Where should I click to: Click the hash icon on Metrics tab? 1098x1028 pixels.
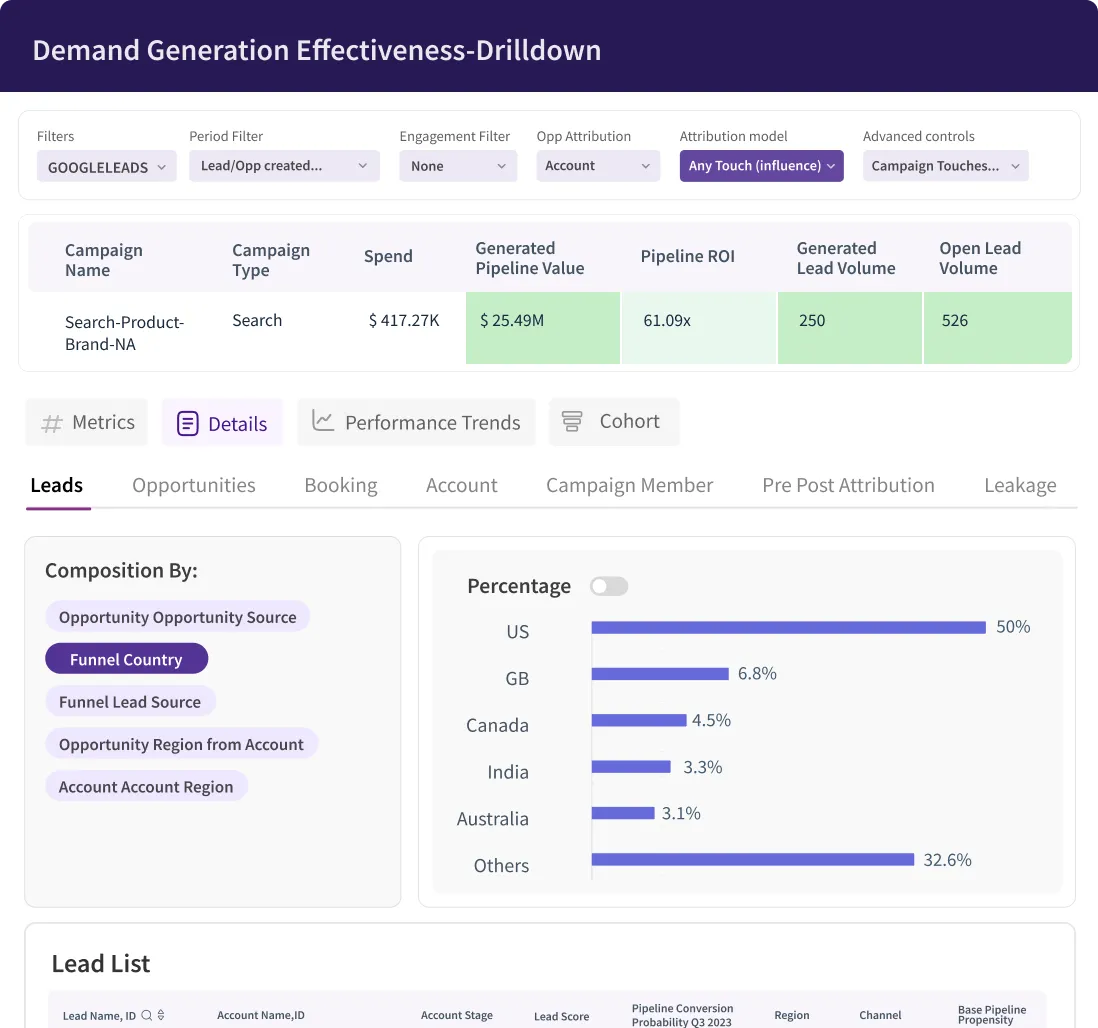pos(52,423)
